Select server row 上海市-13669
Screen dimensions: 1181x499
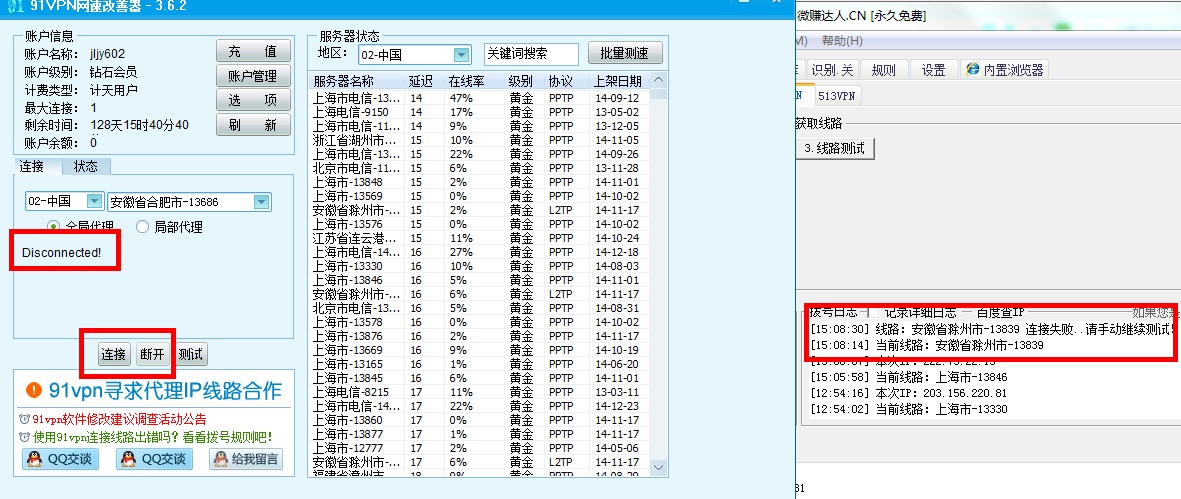click(x=479, y=350)
